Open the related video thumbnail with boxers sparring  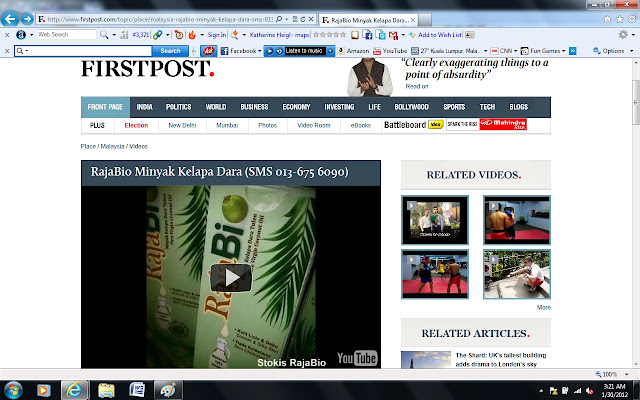pos(435,274)
